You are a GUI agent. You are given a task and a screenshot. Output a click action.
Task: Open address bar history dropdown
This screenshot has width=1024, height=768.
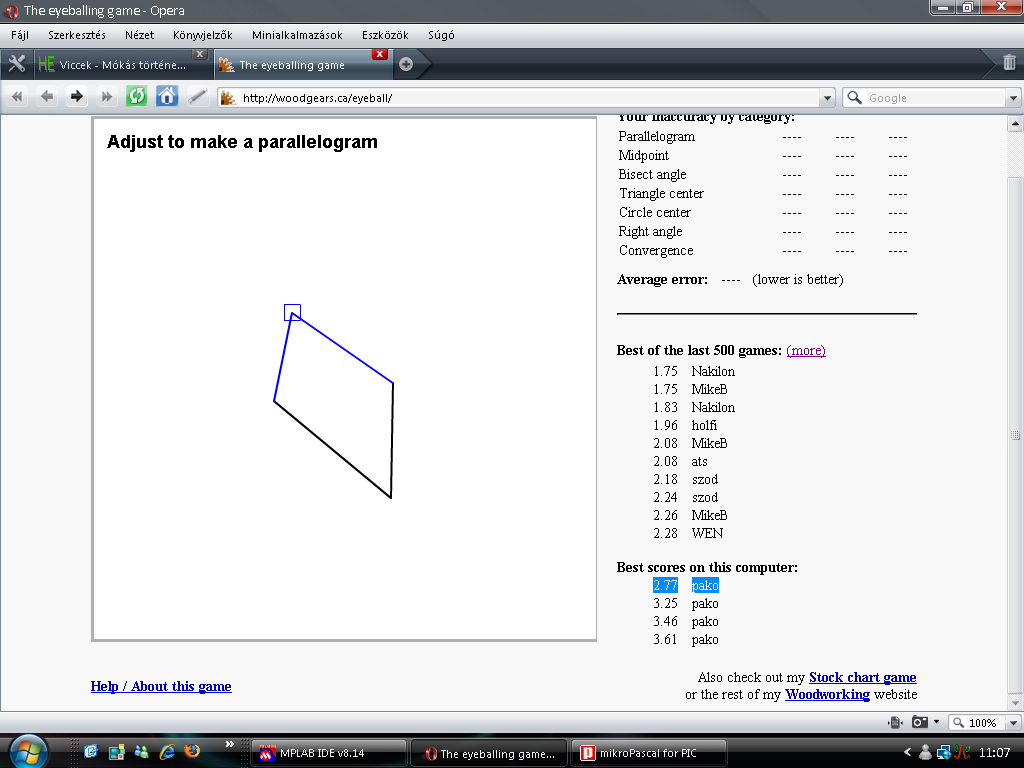coord(827,98)
